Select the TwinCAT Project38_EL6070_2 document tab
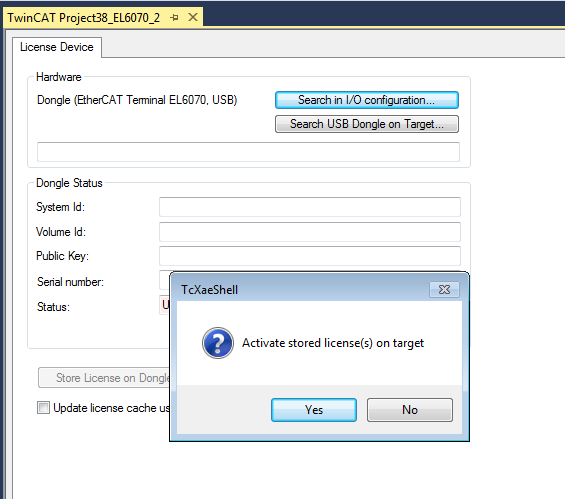Viewport: 565px width, 499px height. coord(84,18)
